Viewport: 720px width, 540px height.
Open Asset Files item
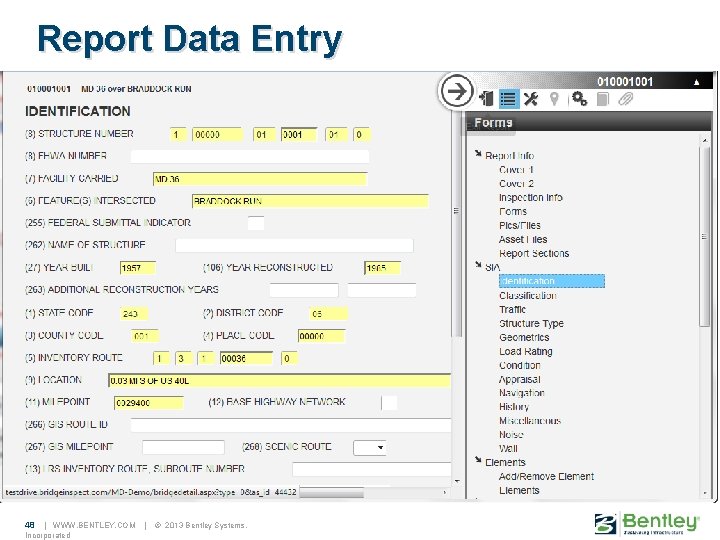coord(523,239)
